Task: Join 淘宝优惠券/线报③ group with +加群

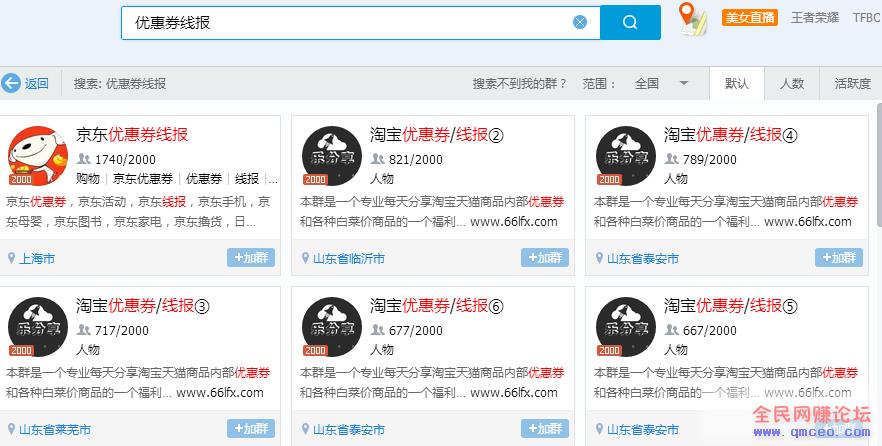Action: coord(251,429)
